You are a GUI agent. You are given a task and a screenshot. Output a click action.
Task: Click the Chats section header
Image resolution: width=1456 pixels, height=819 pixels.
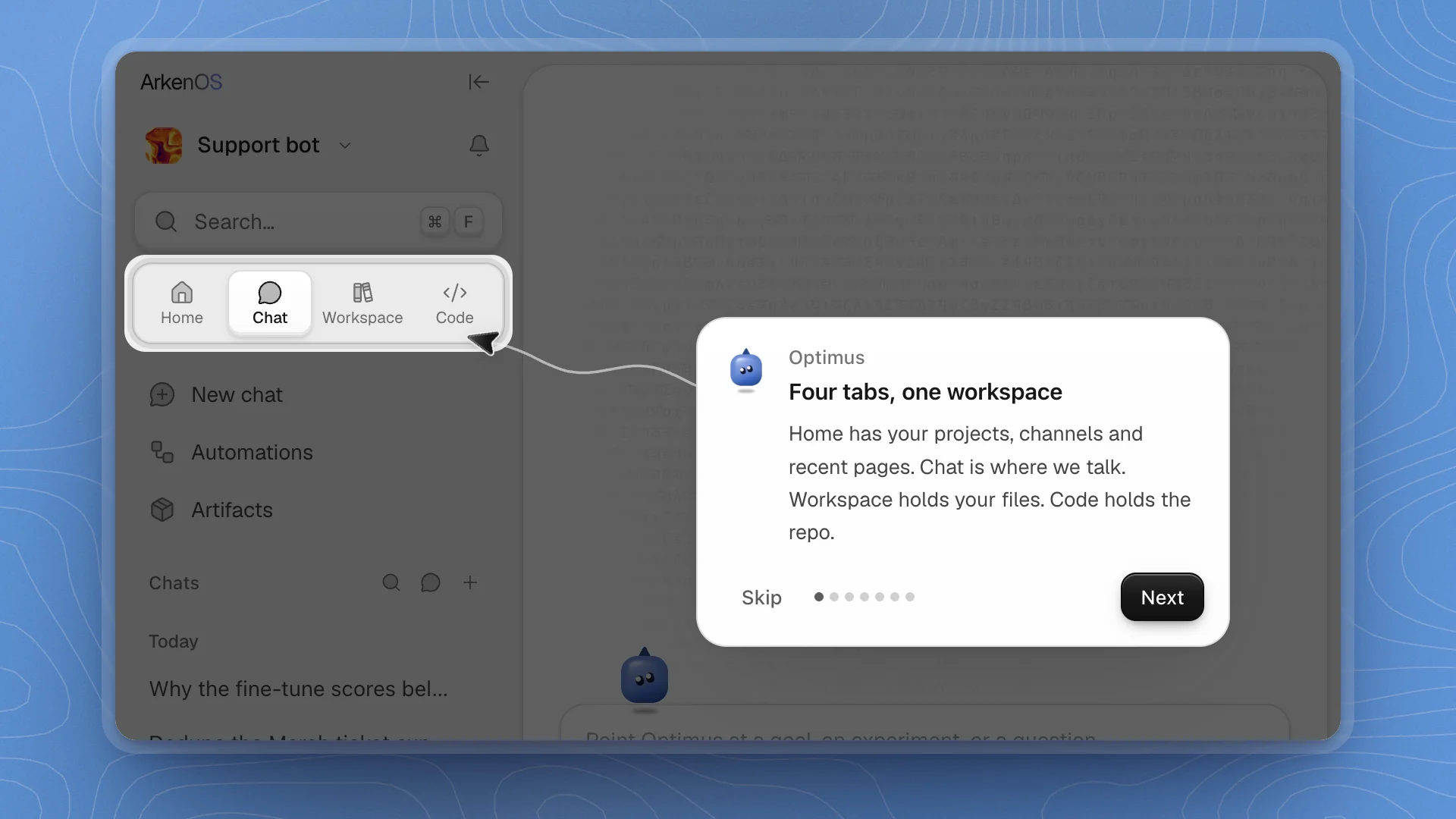pyautogui.click(x=174, y=583)
